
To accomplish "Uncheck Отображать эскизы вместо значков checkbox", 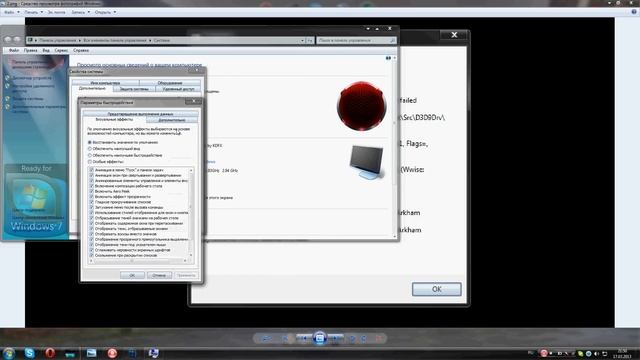I will point(91,234).
